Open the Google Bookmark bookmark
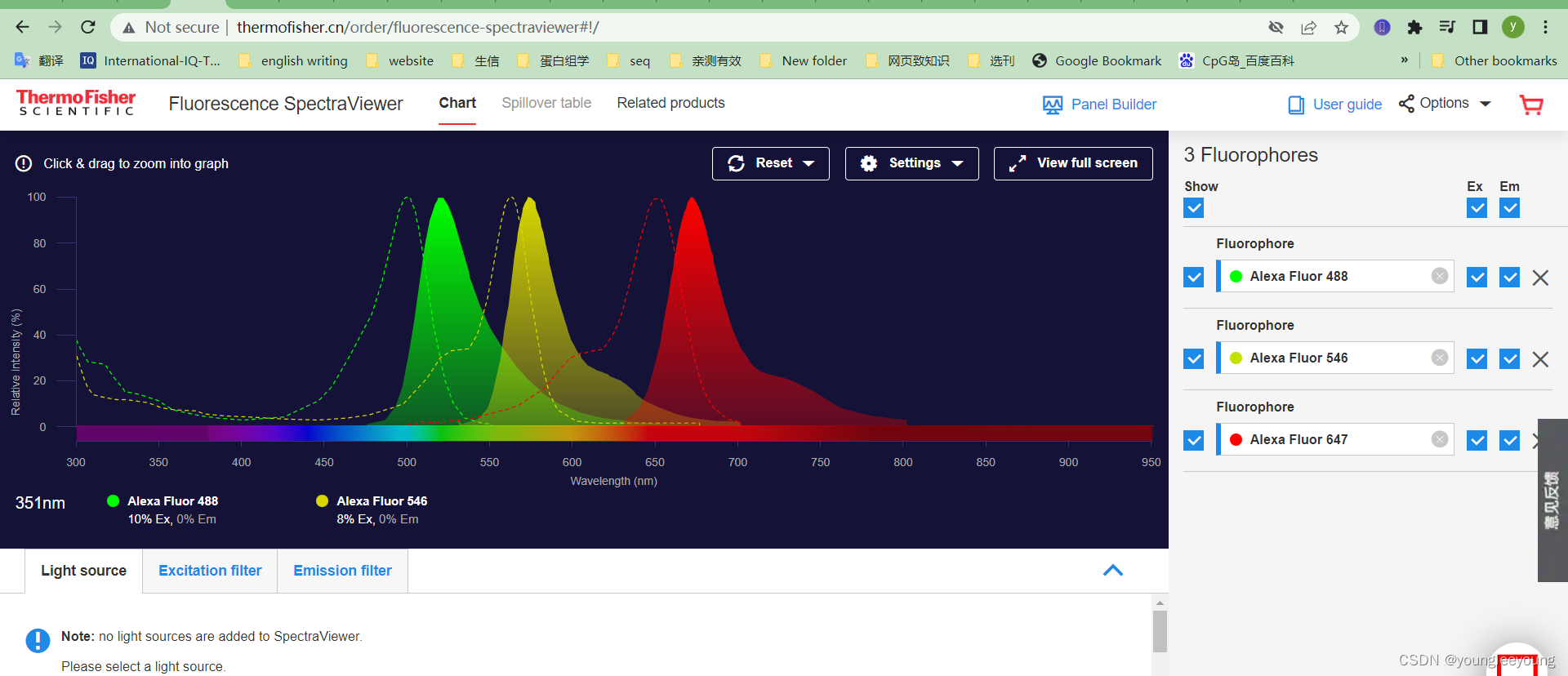The image size is (1568, 676). pos(1097,60)
